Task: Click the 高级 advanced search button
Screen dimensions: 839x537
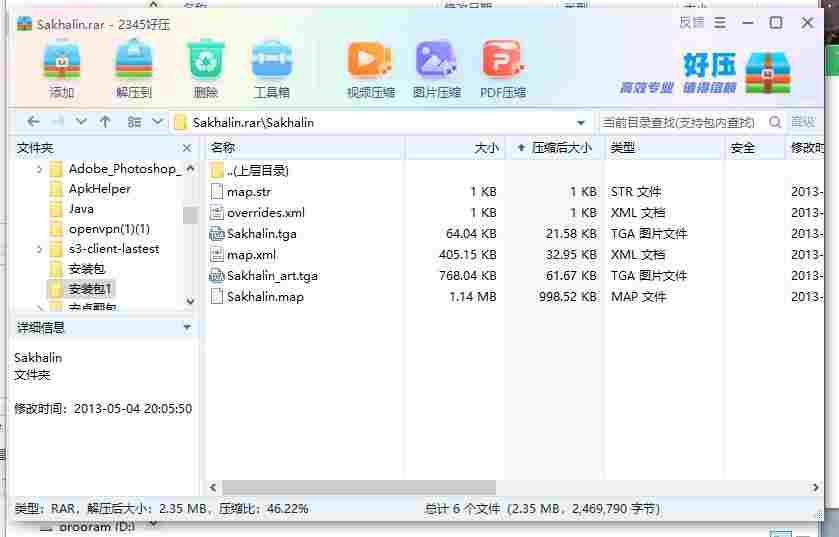Action: [803, 122]
